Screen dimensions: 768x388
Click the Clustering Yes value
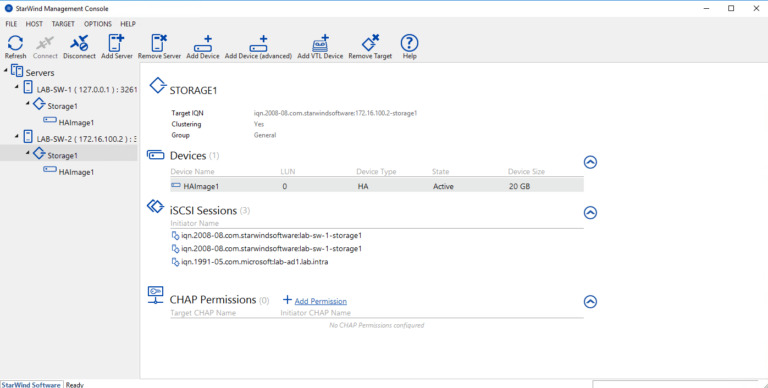tap(259, 124)
